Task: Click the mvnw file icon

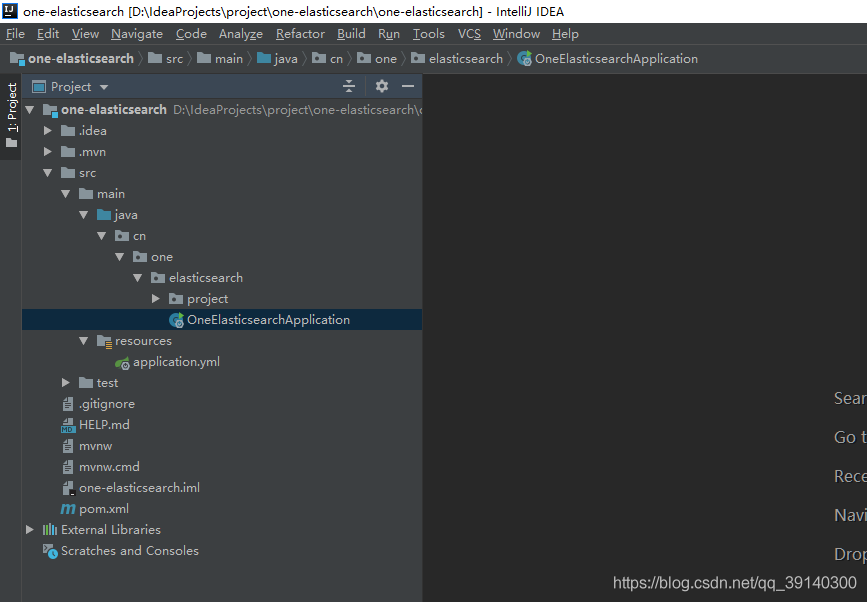Action: (67, 446)
